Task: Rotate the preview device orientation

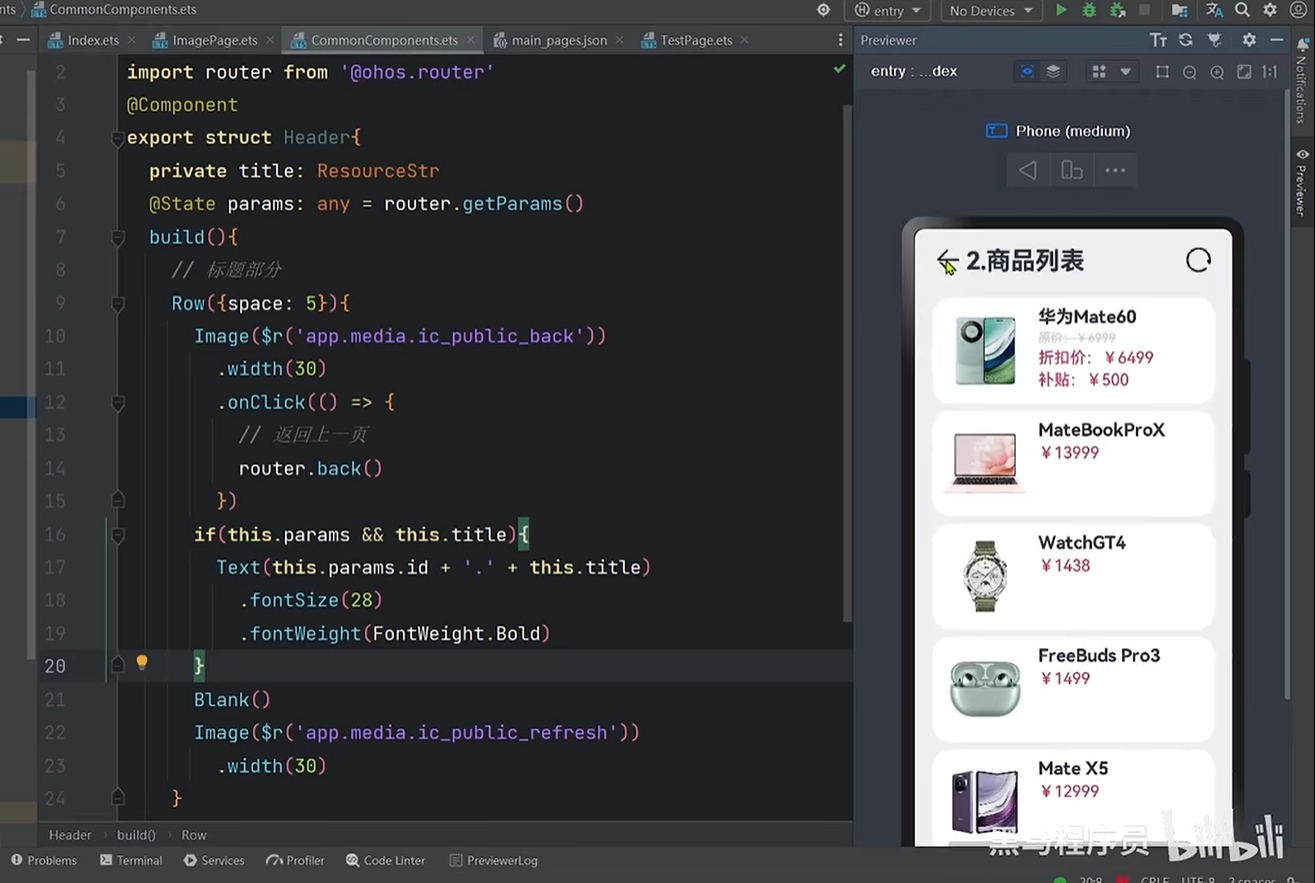Action: [x=1071, y=170]
